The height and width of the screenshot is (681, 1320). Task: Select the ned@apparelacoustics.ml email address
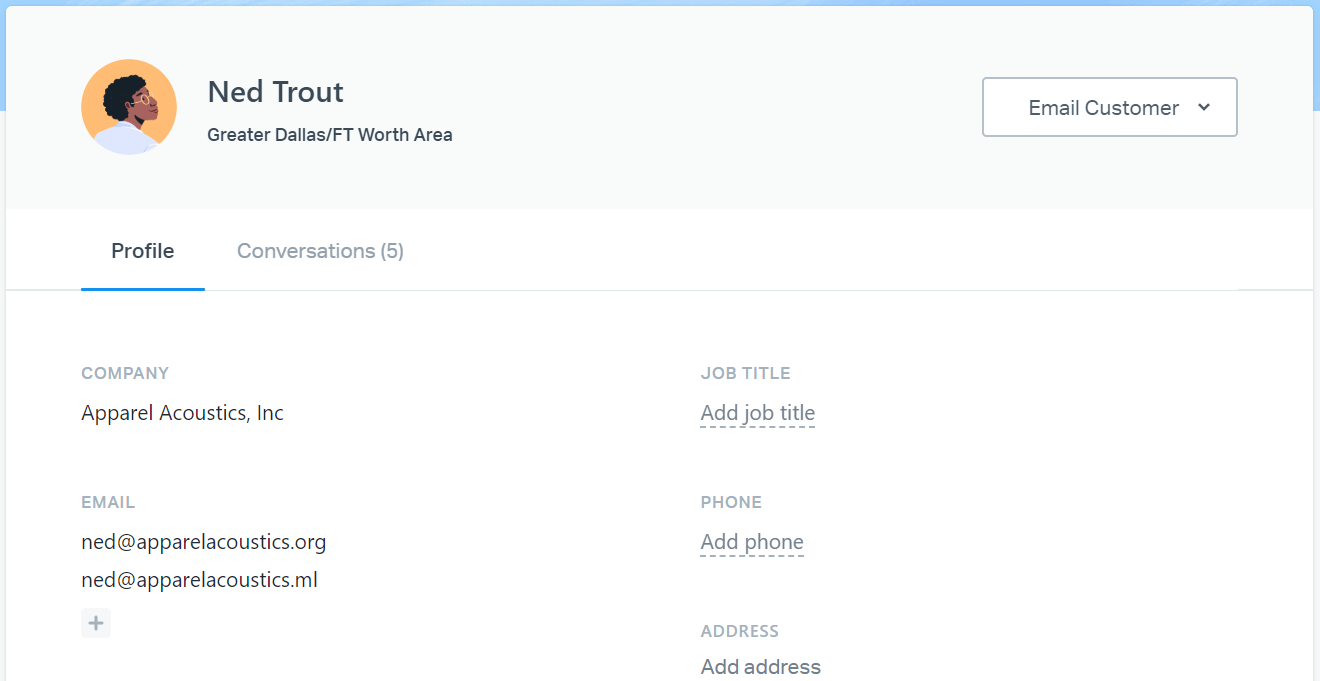click(199, 580)
